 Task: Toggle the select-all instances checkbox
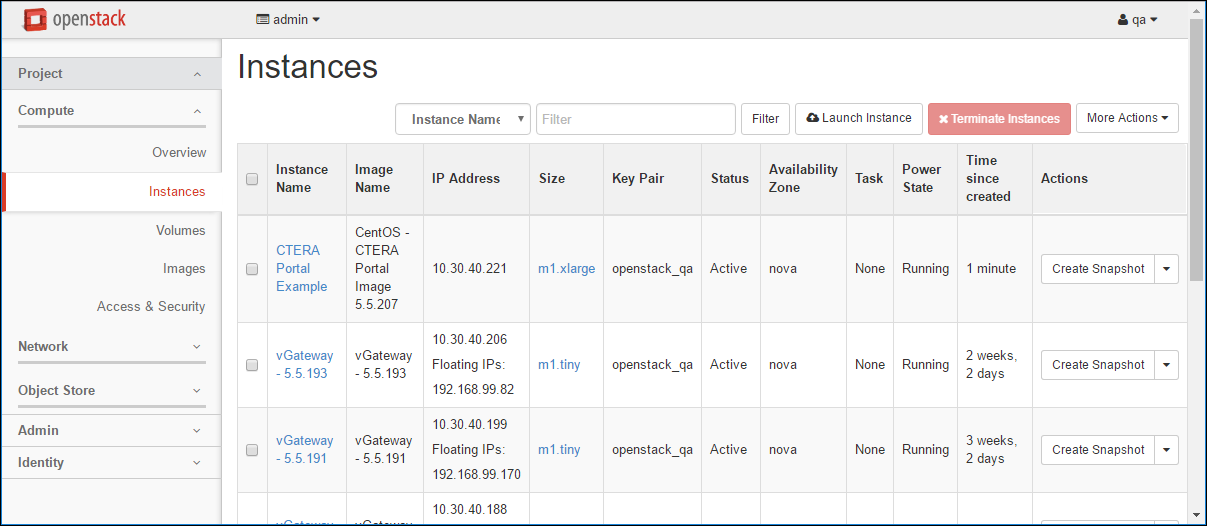pyautogui.click(x=252, y=179)
